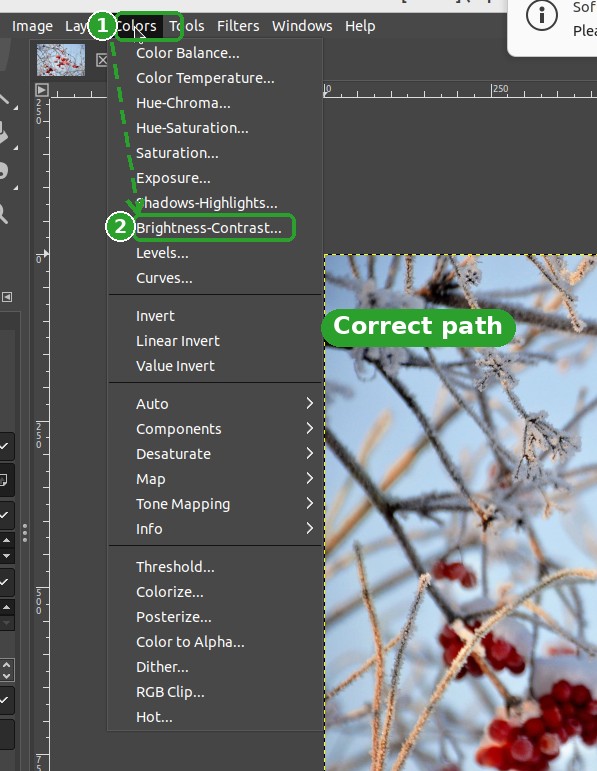Open the Tools menu

click(186, 26)
